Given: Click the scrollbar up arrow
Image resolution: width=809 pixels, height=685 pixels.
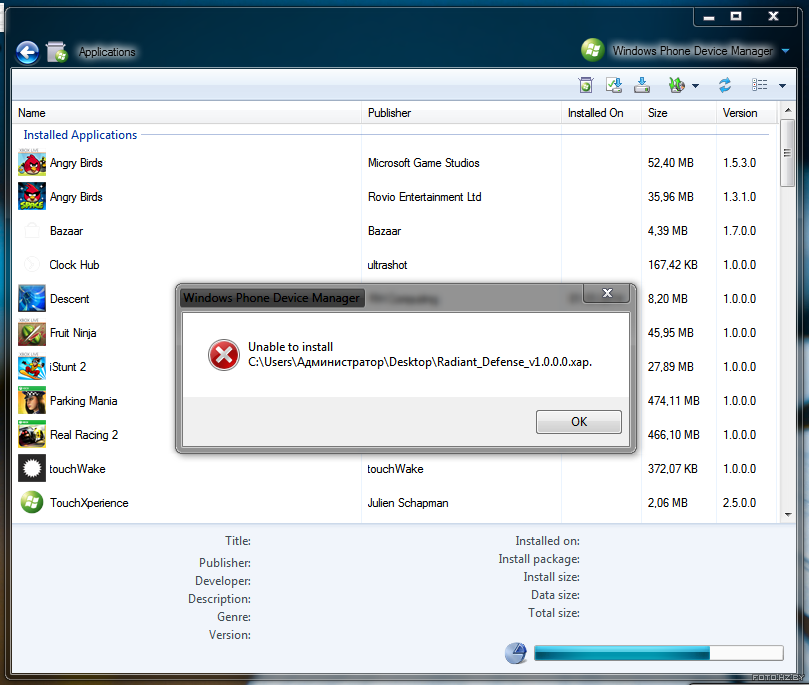Looking at the screenshot, I should coord(787,110).
